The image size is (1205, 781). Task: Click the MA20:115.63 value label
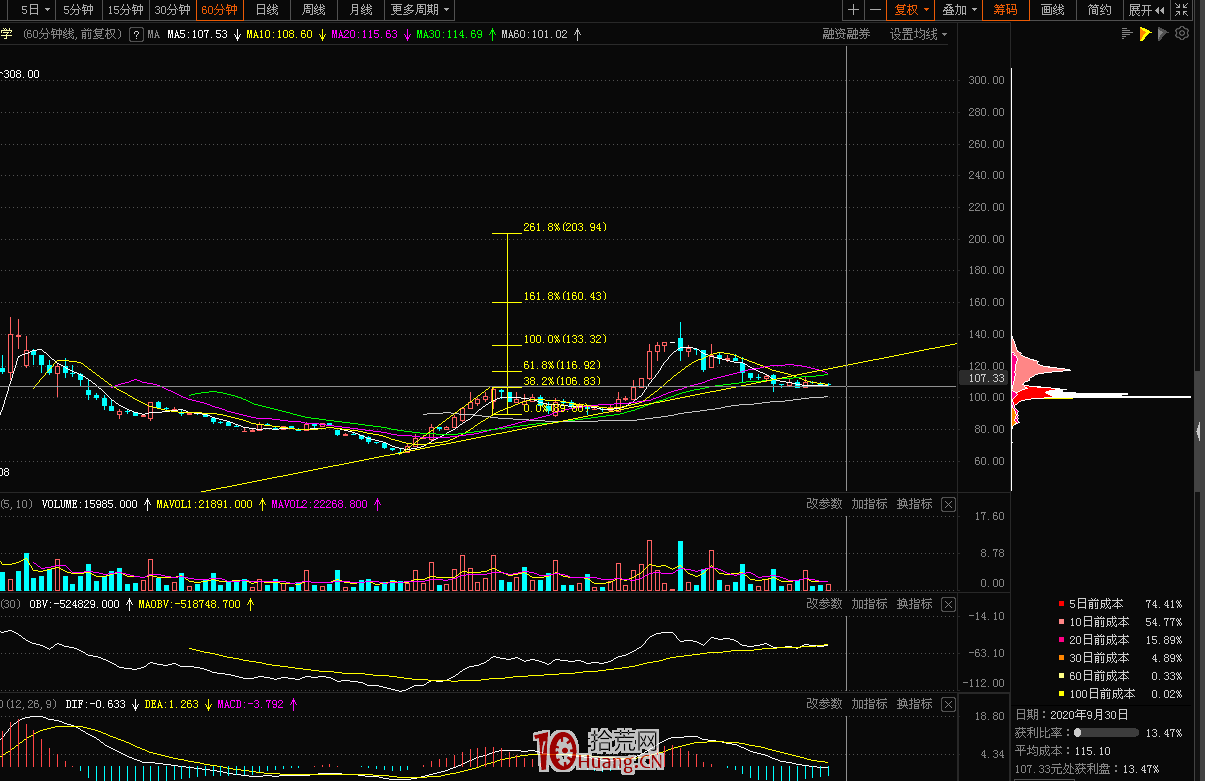pos(364,34)
